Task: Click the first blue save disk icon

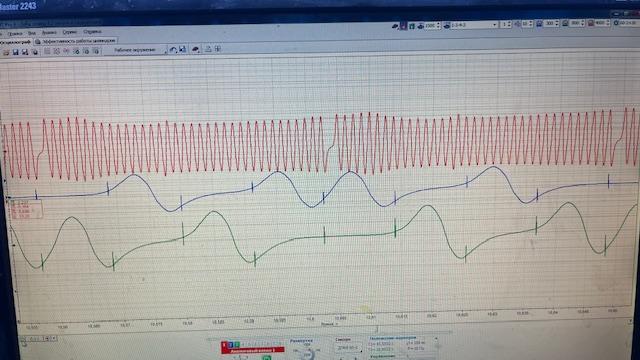Action: click(x=16, y=52)
